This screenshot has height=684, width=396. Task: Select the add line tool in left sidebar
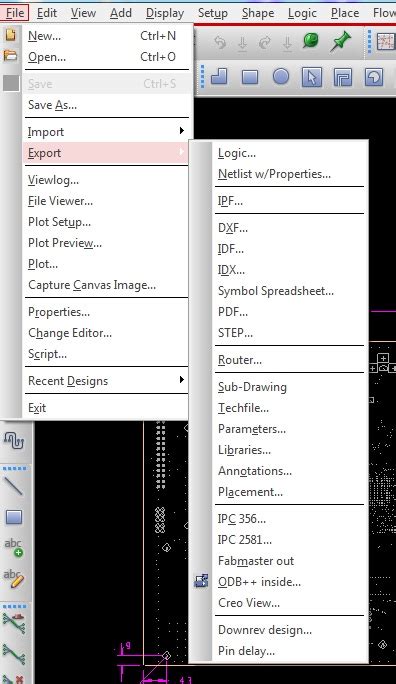pyautogui.click(x=14, y=486)
